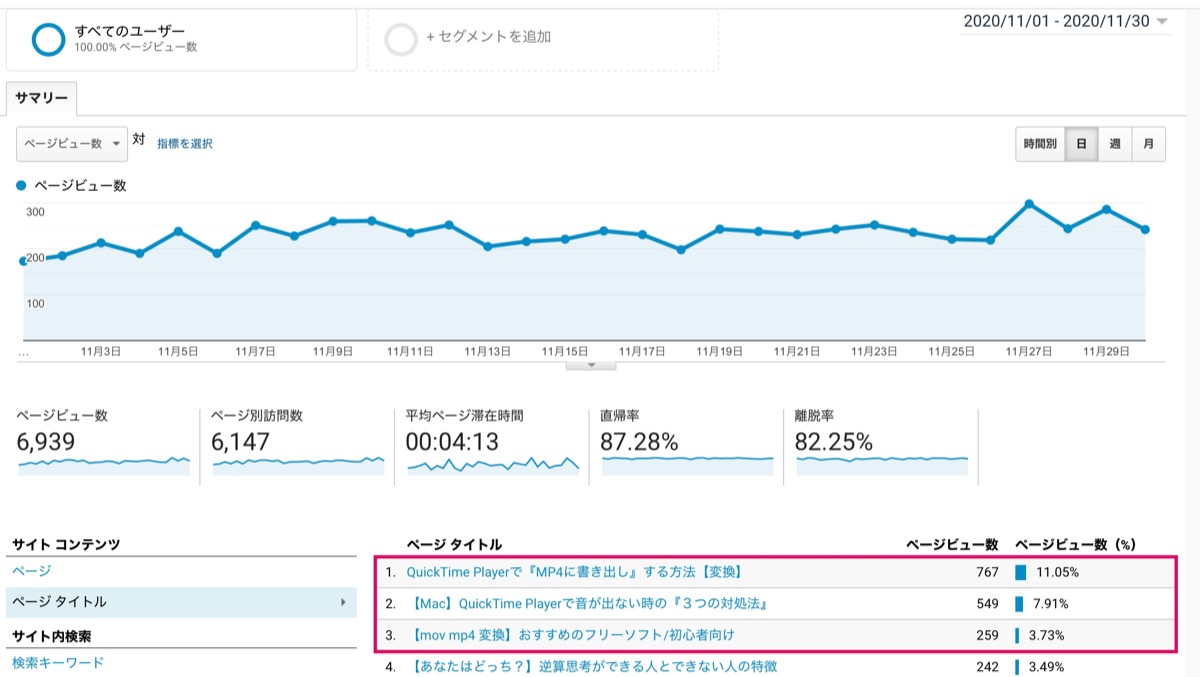Screen dimensions: 1200x677
Task: Click the 3.49% percentage text
Action: coord(1046,666)
